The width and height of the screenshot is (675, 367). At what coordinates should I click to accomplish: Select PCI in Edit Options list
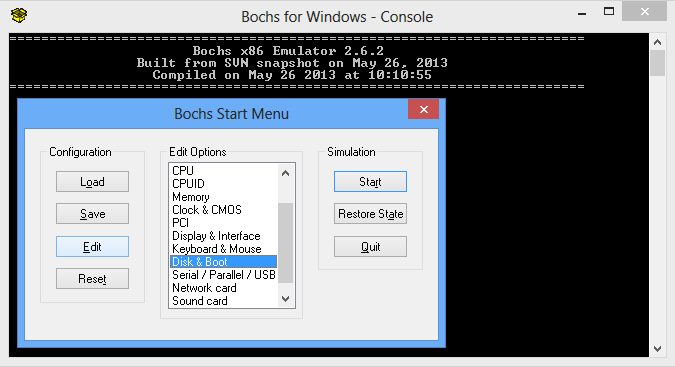click(224, 222)
